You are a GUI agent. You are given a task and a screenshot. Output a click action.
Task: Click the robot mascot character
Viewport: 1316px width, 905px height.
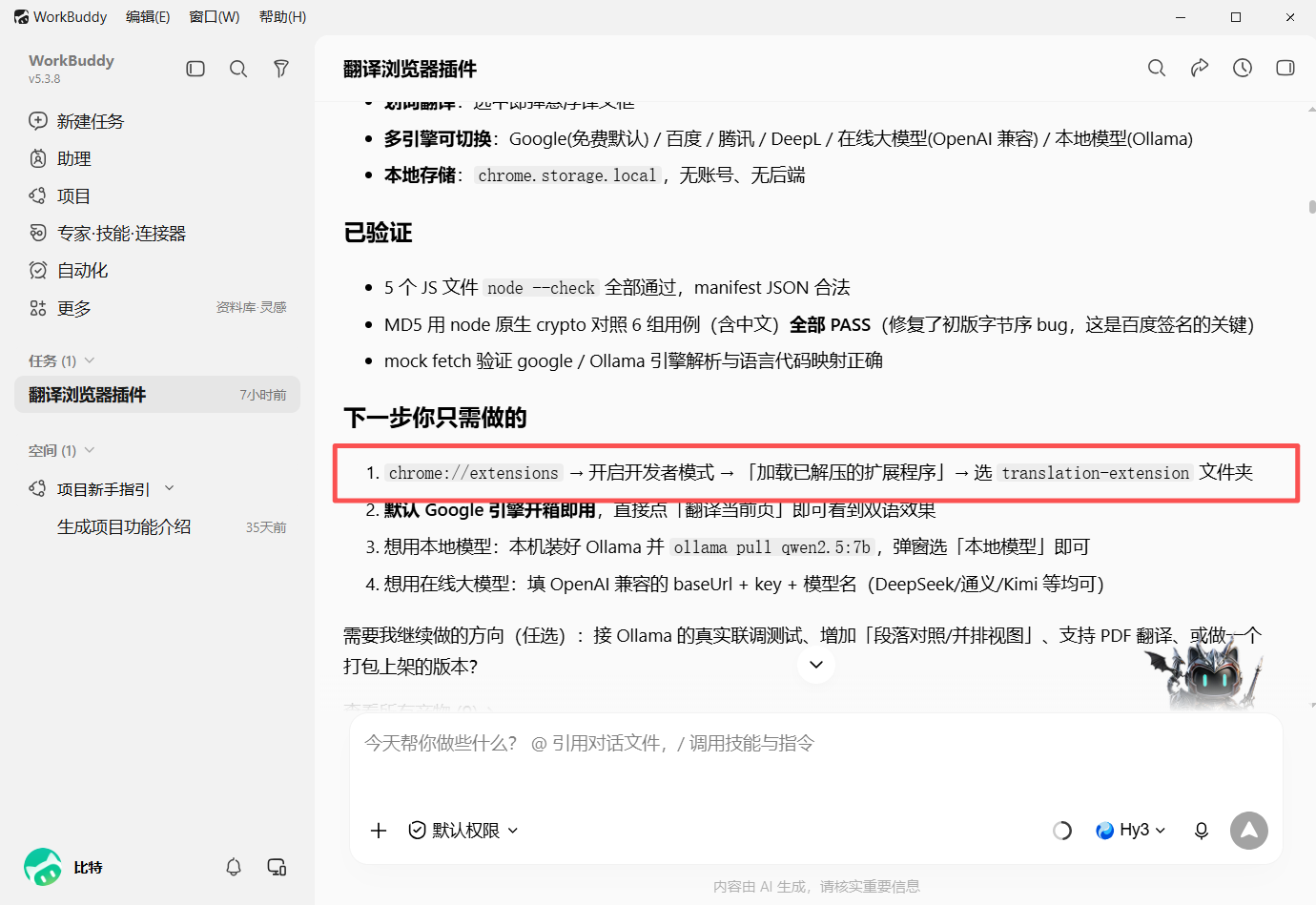click(1208, 674)
